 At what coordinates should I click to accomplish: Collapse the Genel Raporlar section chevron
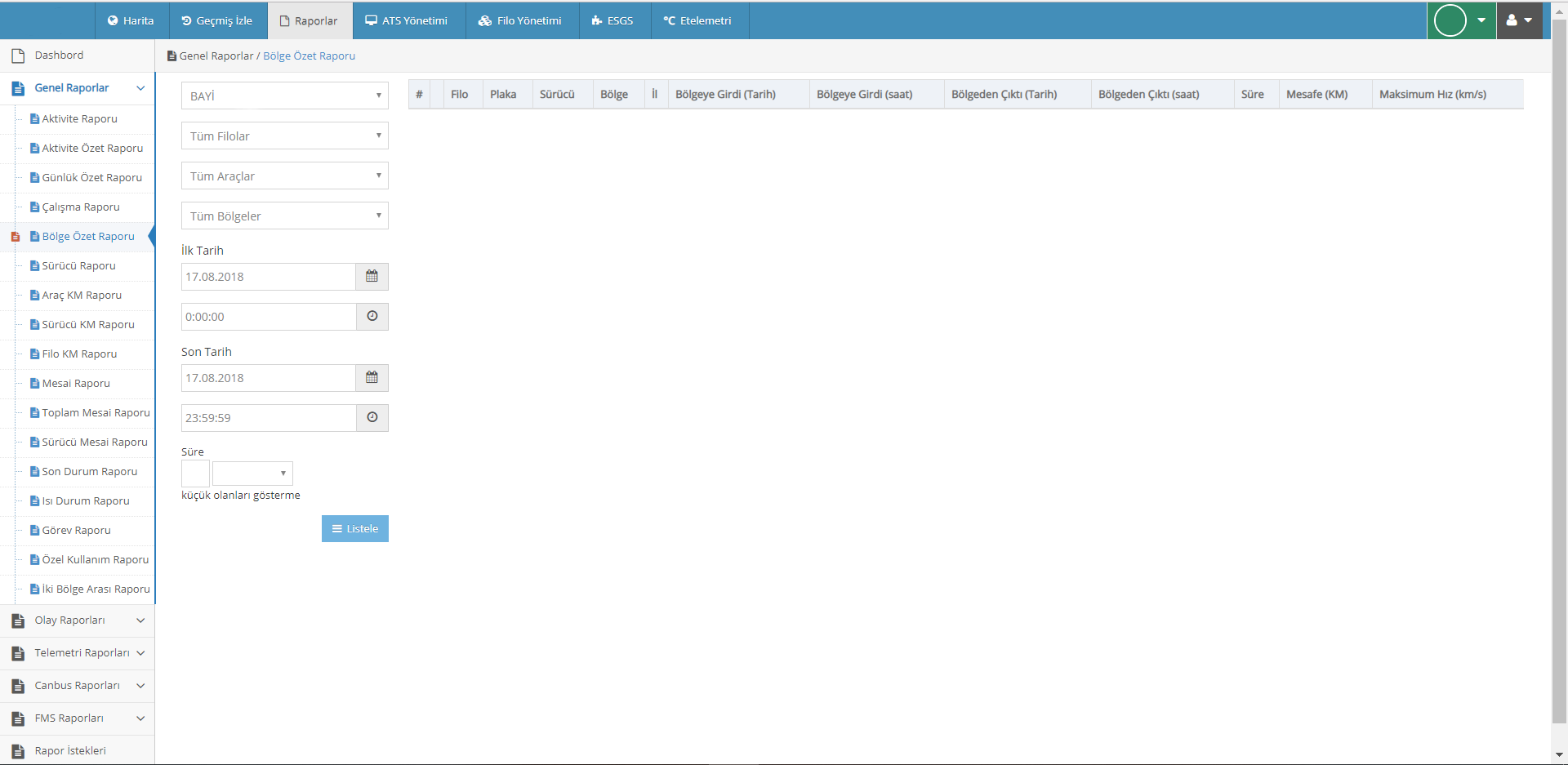point(140,88)
